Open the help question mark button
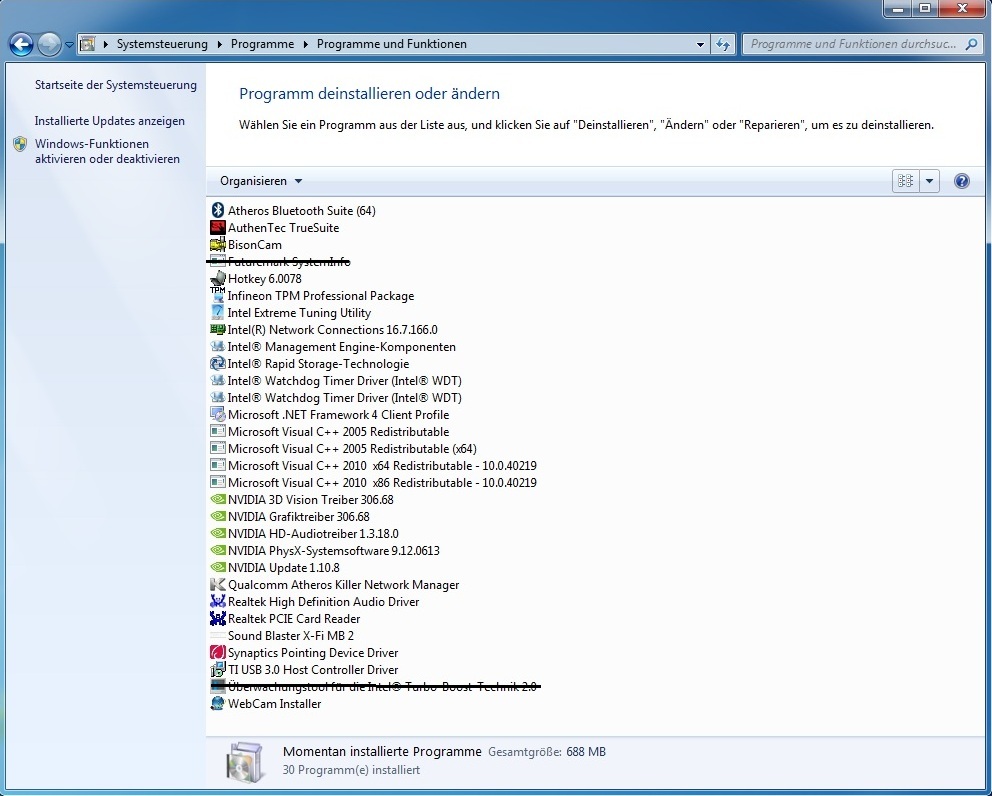Screen dimensions: 992x796 [962, 181]
